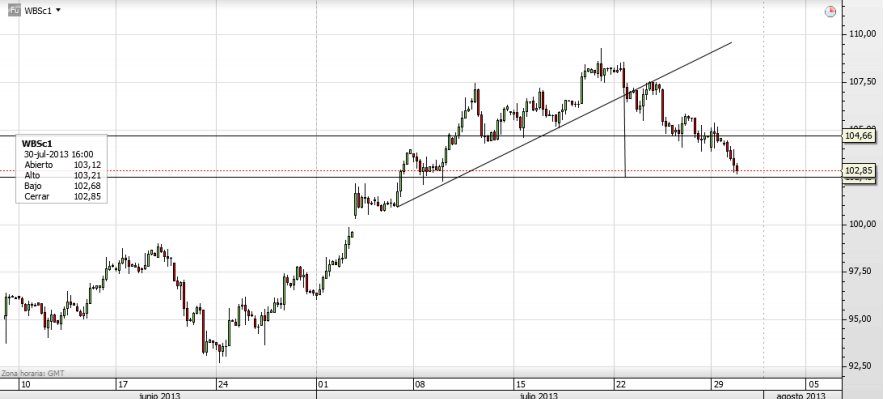Click the date label 24 on the time axis

(x=223, y=384)
